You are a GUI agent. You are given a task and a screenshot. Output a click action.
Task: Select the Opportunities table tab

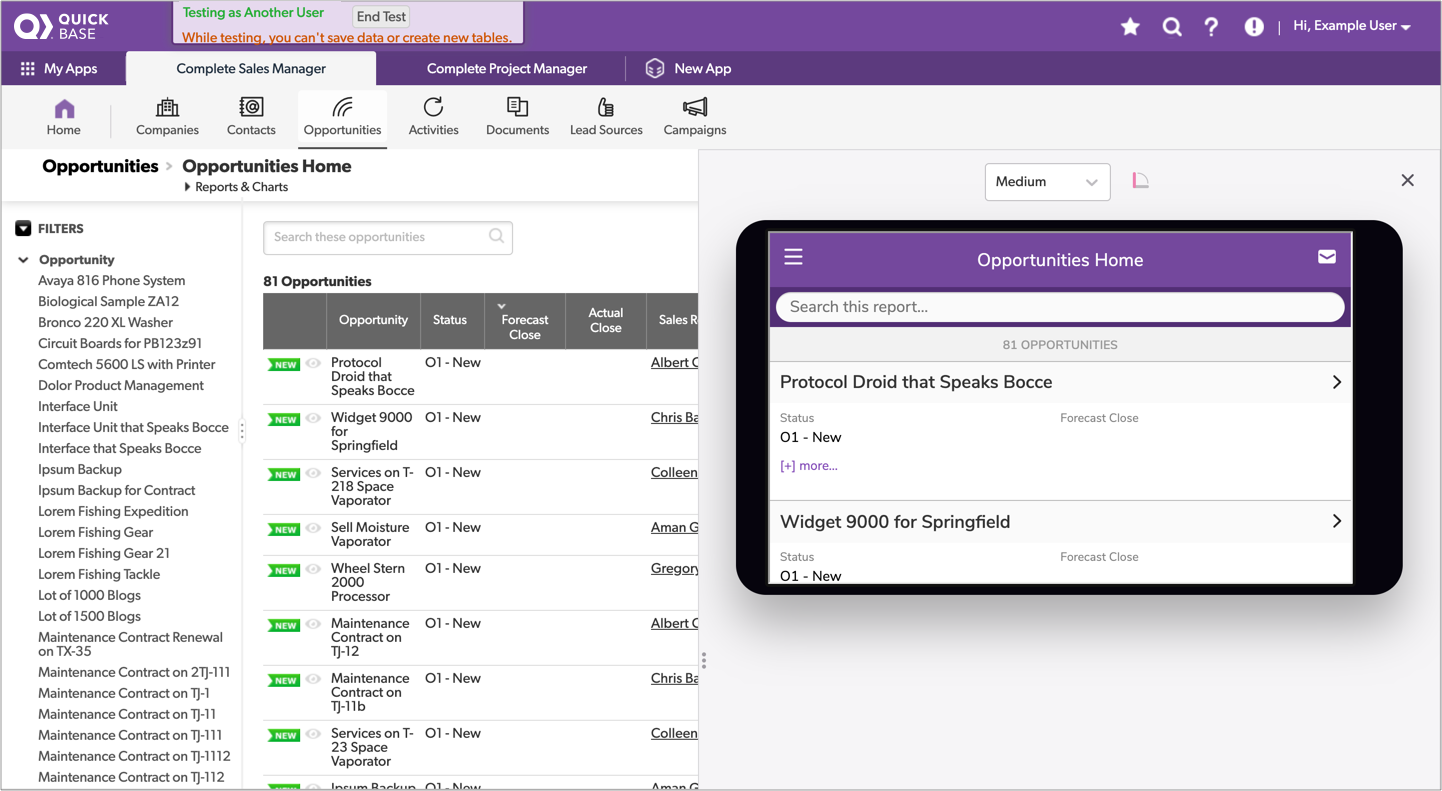coord(342,118)
